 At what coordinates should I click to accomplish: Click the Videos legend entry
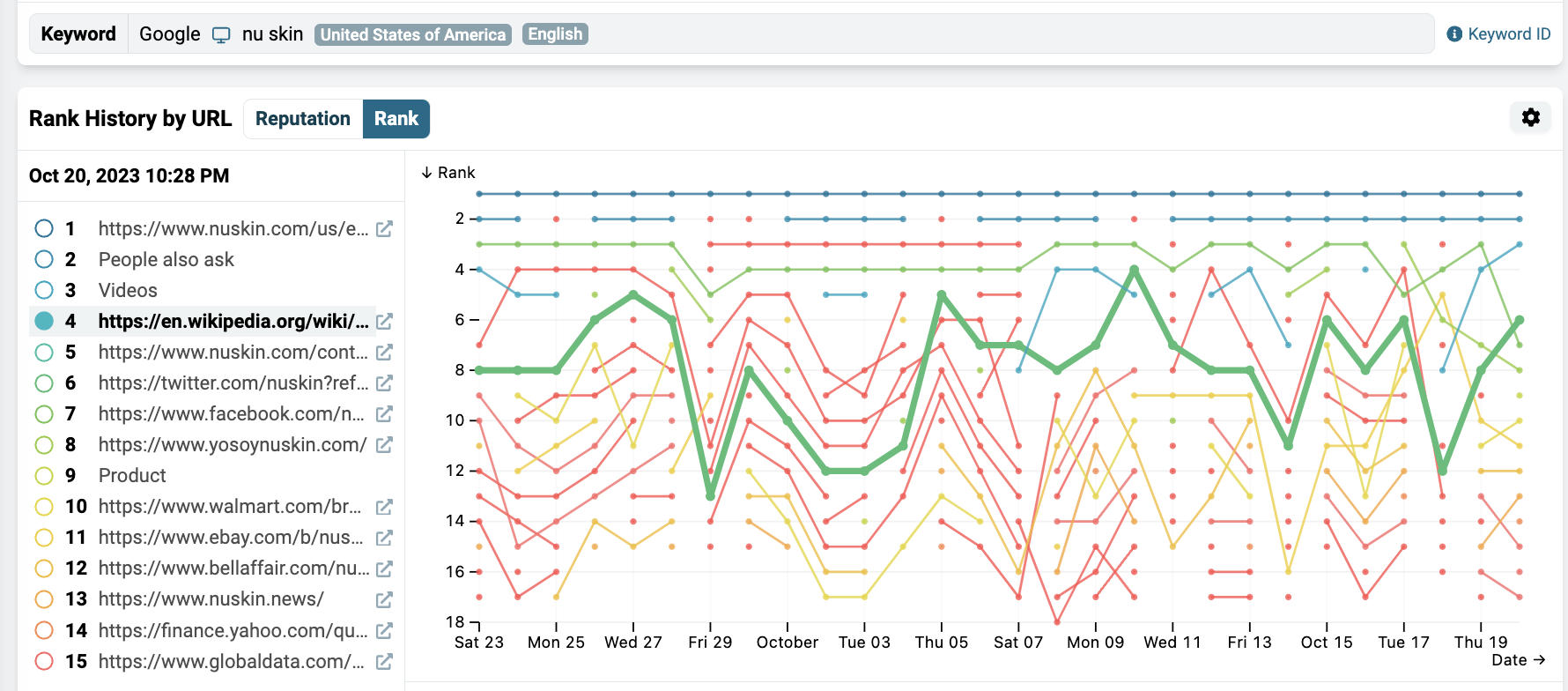pos(128,291)
